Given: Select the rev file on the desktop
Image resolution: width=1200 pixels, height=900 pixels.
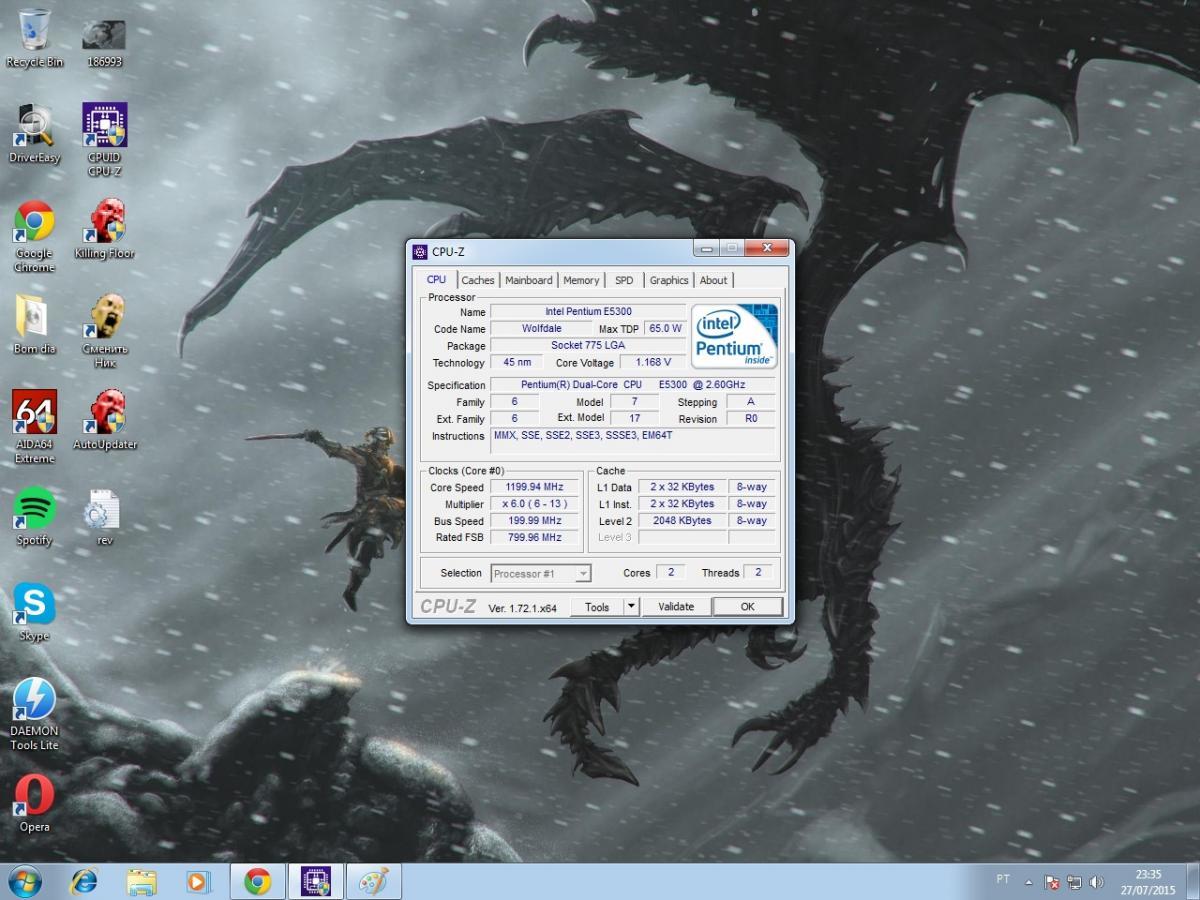Looking at the screenshot, I should 104,516.
